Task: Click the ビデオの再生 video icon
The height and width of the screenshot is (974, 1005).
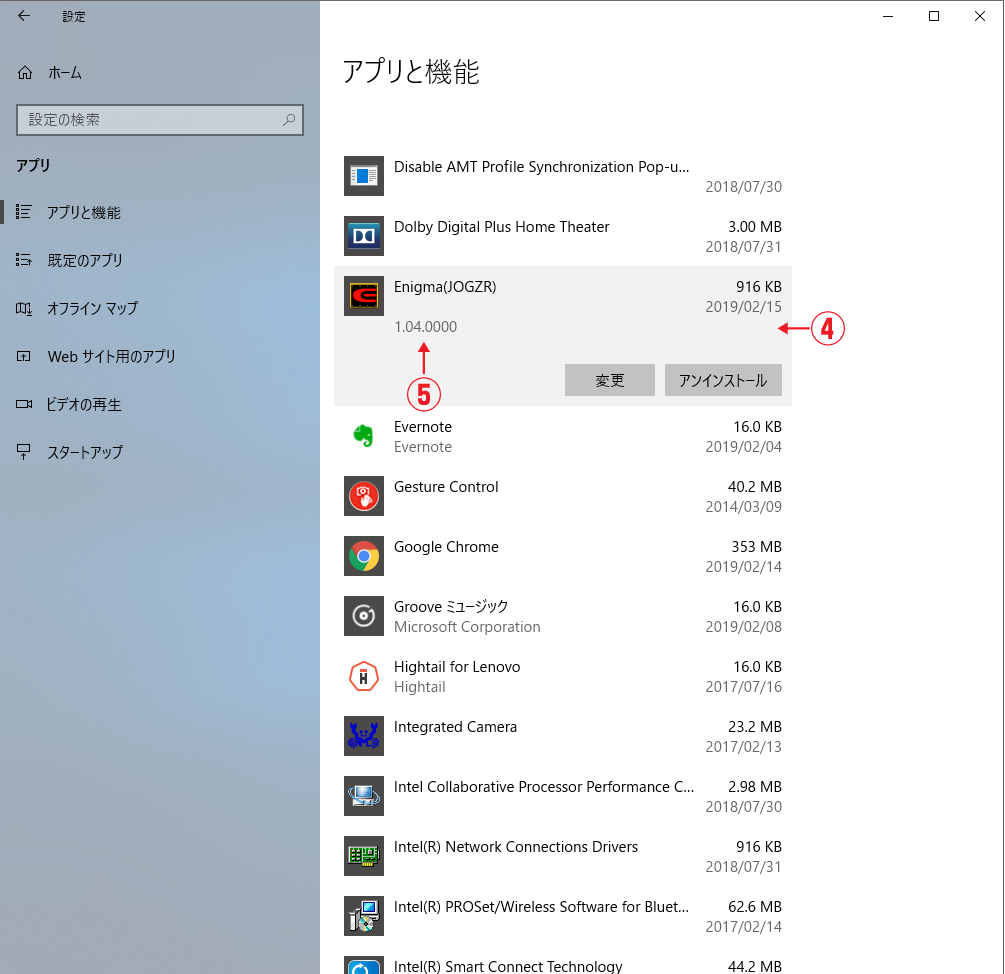Action: click(23, 404)
